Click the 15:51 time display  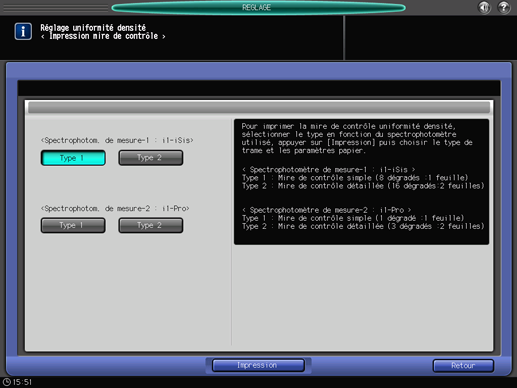[x=22, y=382]
